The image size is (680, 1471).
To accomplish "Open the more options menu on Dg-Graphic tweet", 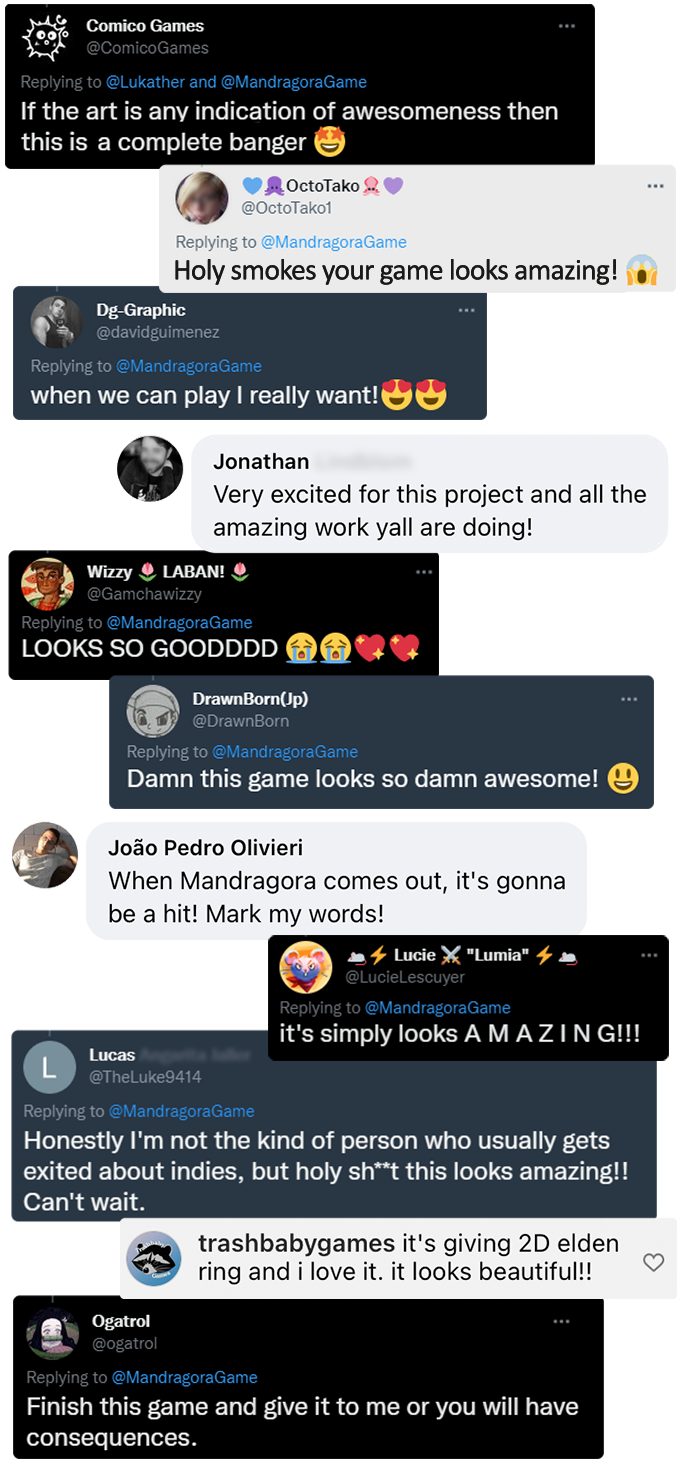I will click(466, 311).
